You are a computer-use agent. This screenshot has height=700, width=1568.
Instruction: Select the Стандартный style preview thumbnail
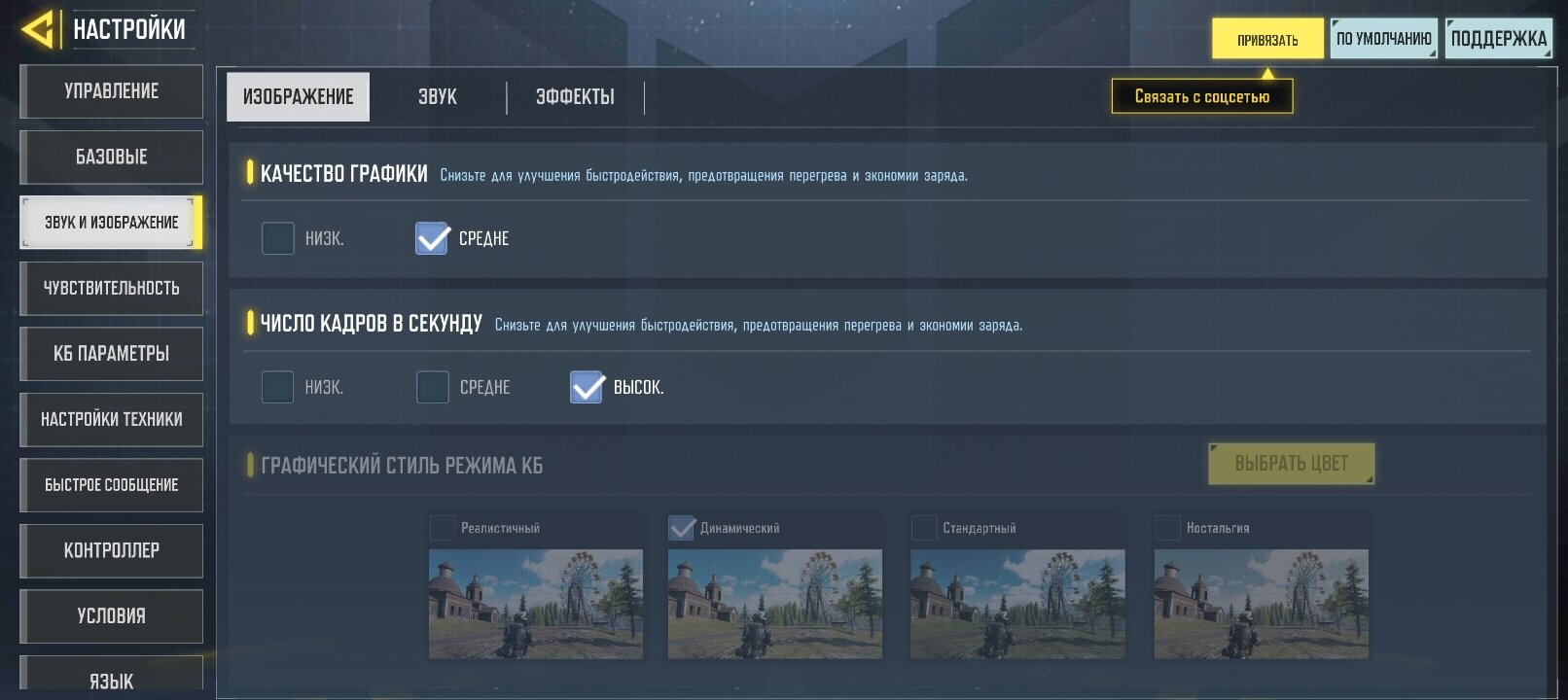tap(1017, 604)
